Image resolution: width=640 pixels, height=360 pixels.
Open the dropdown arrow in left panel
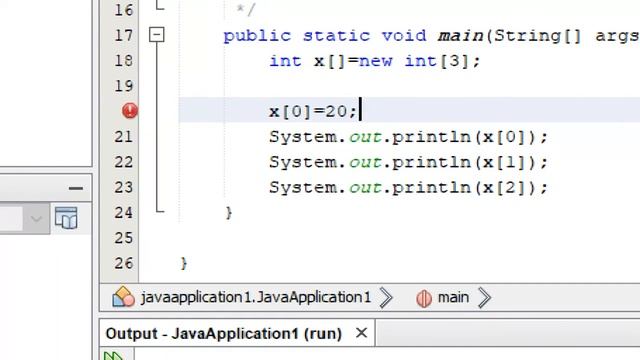tap(36, 219)
